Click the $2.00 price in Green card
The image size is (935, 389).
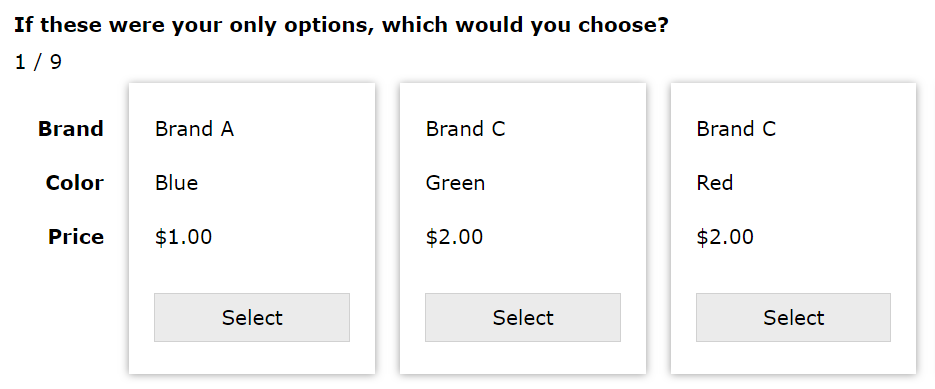(x=454, y=237)
